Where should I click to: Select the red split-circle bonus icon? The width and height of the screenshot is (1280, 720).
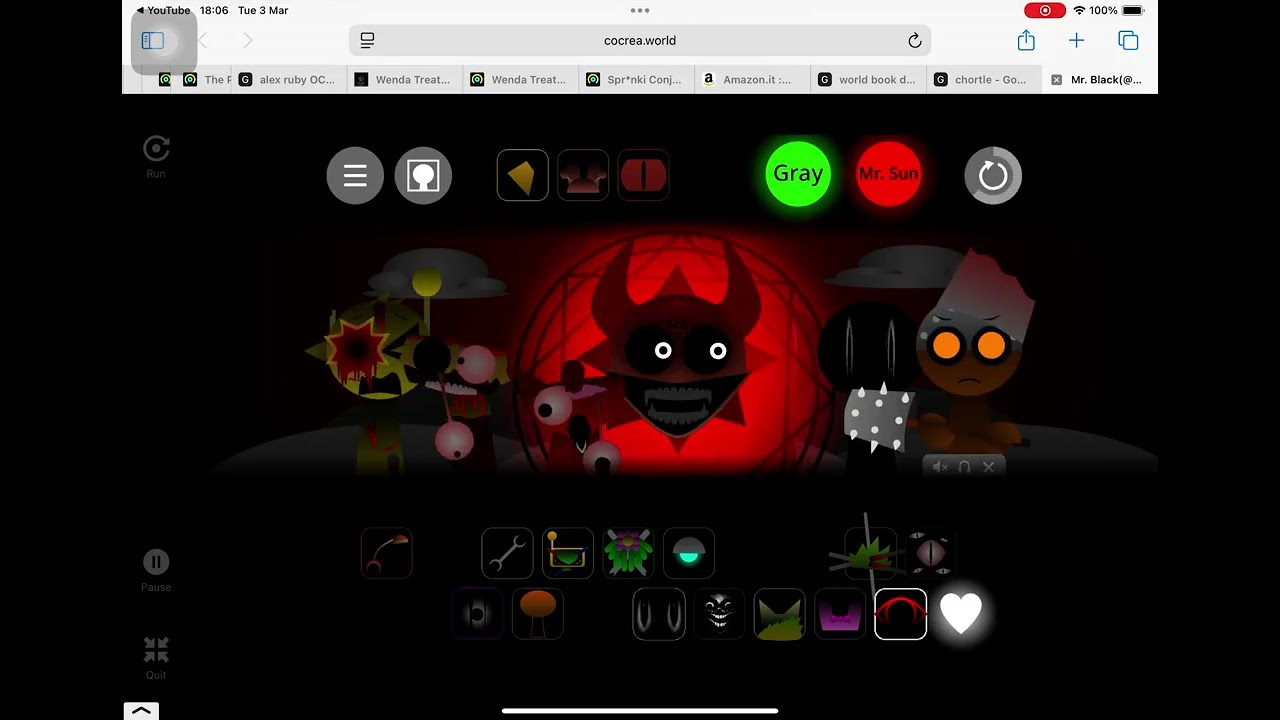click(643, 176)
